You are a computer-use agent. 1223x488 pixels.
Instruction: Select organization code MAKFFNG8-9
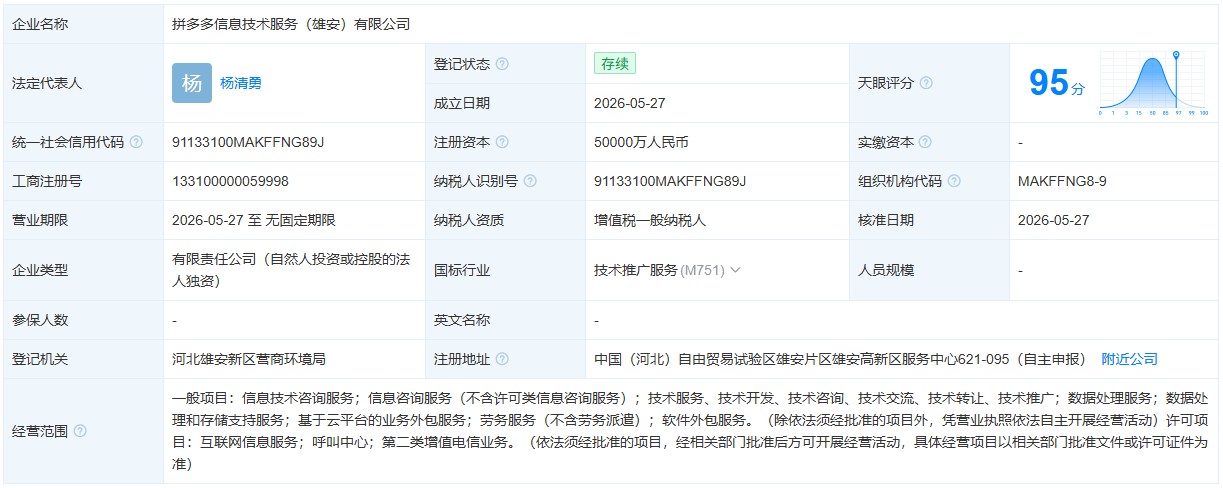click(1062, 181)
